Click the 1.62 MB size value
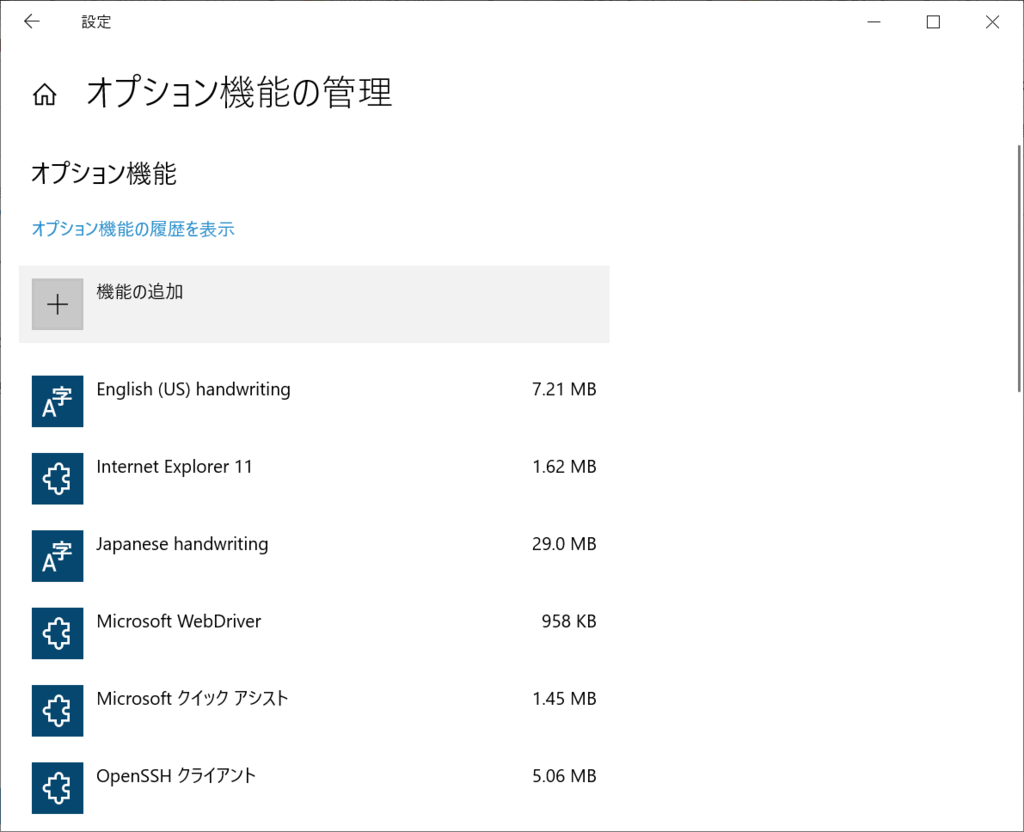This screenshot has width=1024, height=832. click(564, 466)
